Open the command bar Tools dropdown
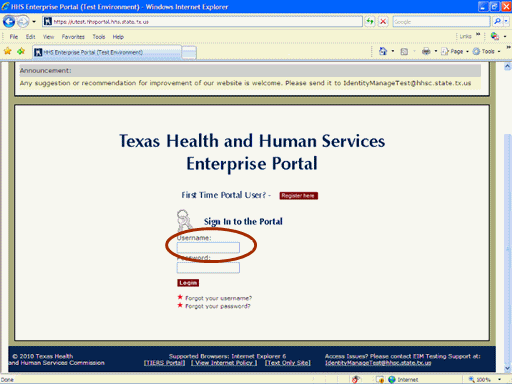512x384 pixels. (x=487, y=51)
